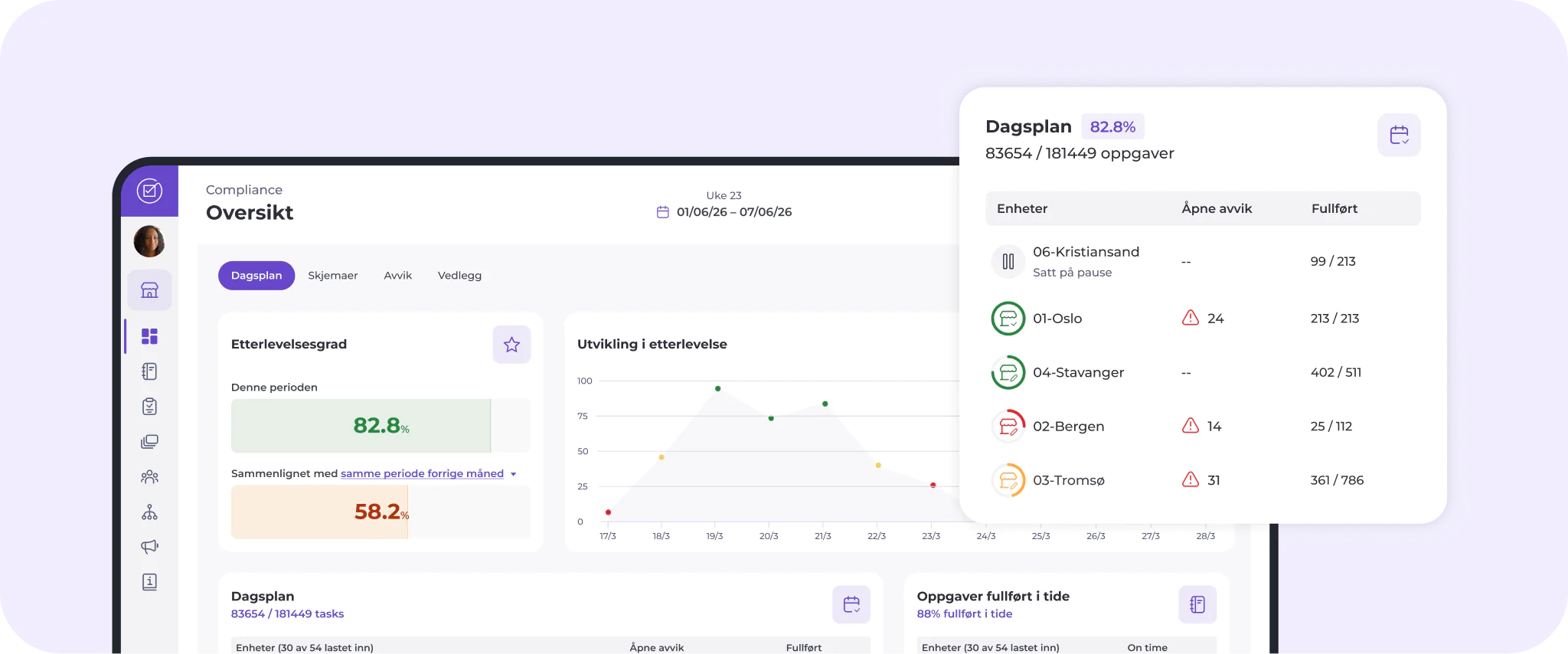Select the 04-Stavanger unit name
This screenshot has width=1568, height=654.
[x=1078, y=373]
